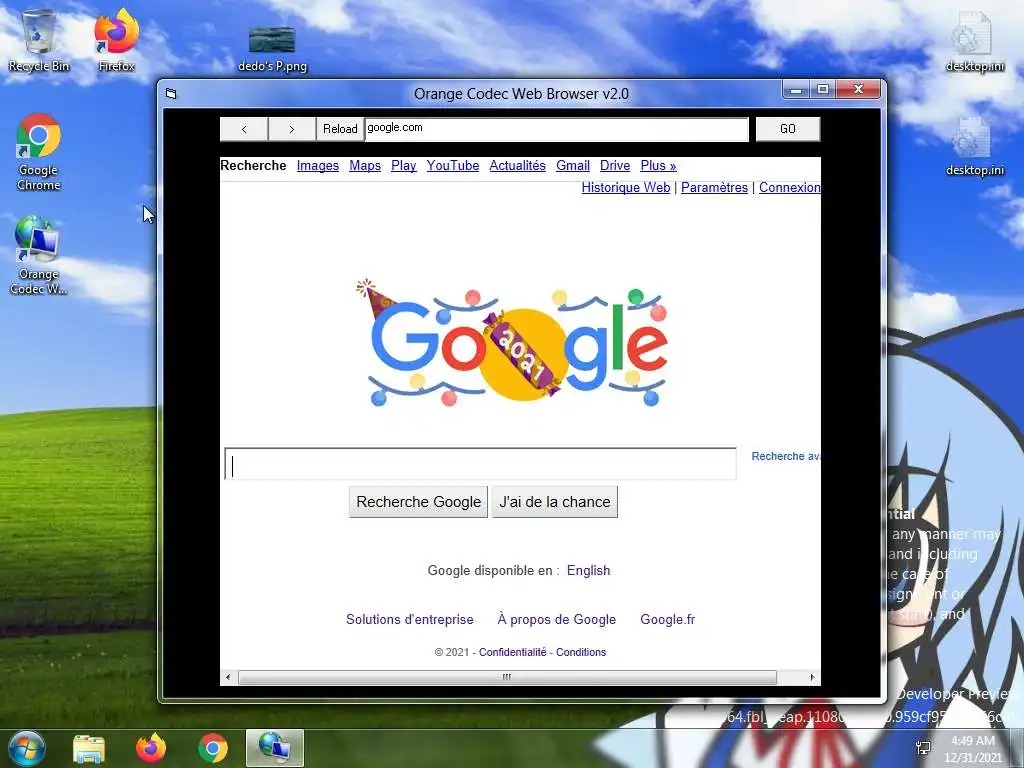Select the Recherche tab on Google
This screenshot has width=1024, height=768.
tap(253, 165)
